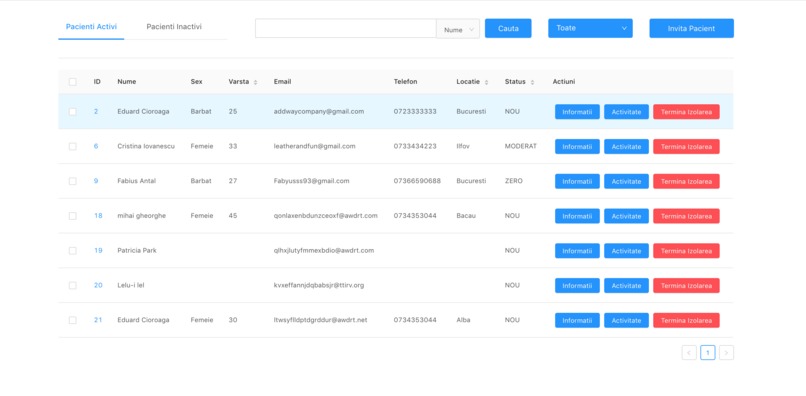Click the MODERAT status cell
806x396 pixels.
520,147
